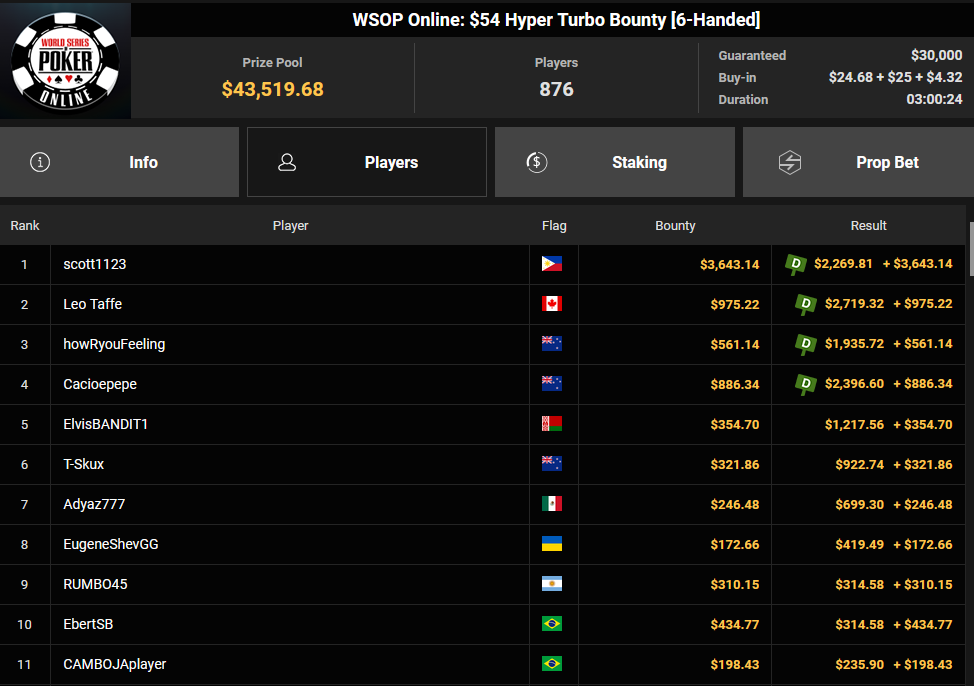
Task: Select player name ElvisBANDIT1
Action: coord(106,424)
